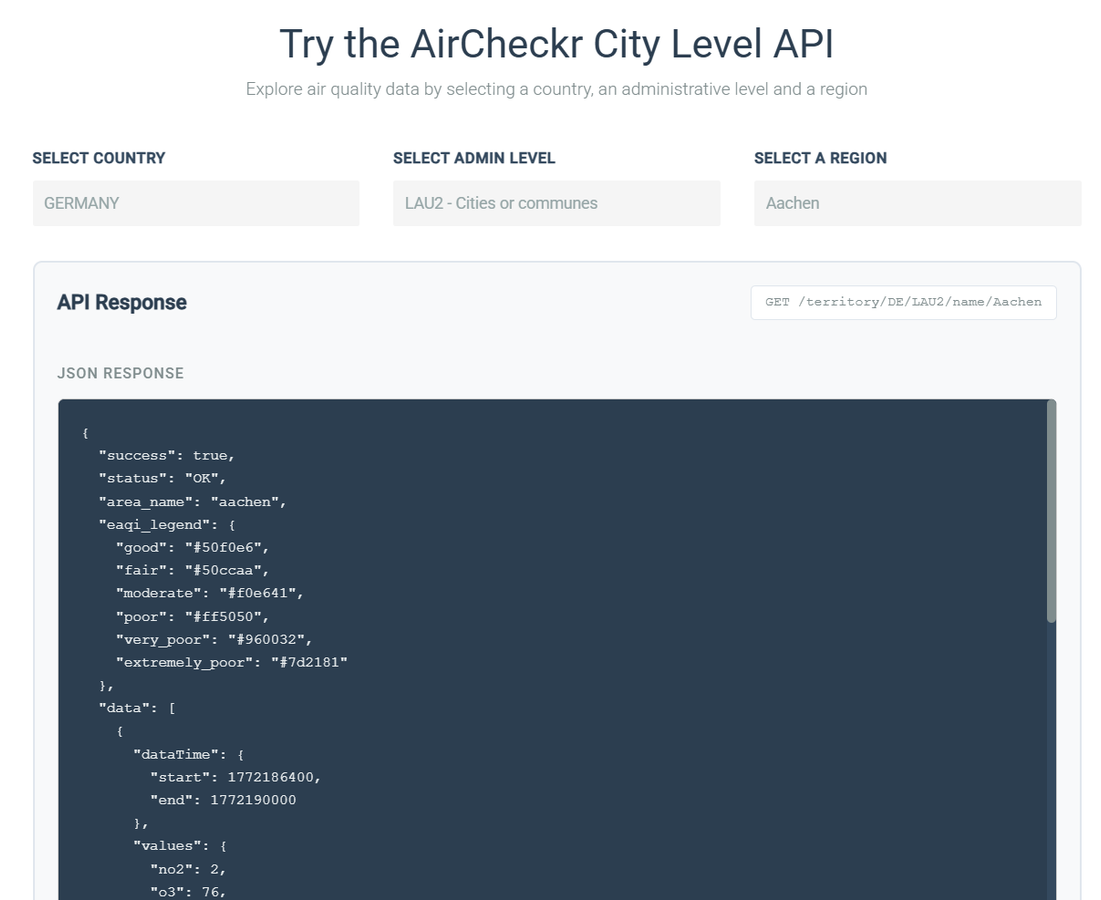Screen dimensions: 1101x900
Task: Change the Aachen region selection
Action: (x=917, y=203)
